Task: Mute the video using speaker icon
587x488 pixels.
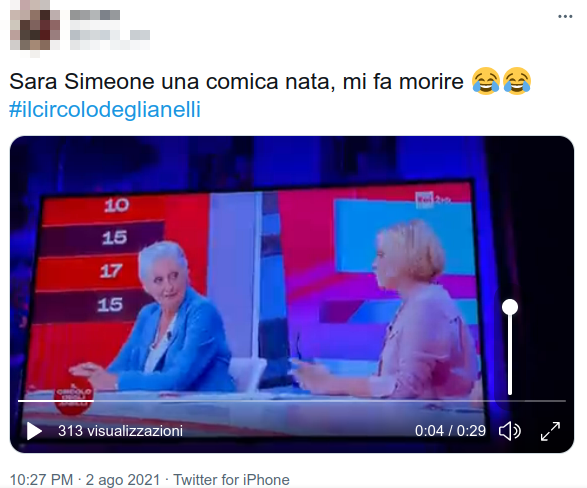Action: coord(510,431)
